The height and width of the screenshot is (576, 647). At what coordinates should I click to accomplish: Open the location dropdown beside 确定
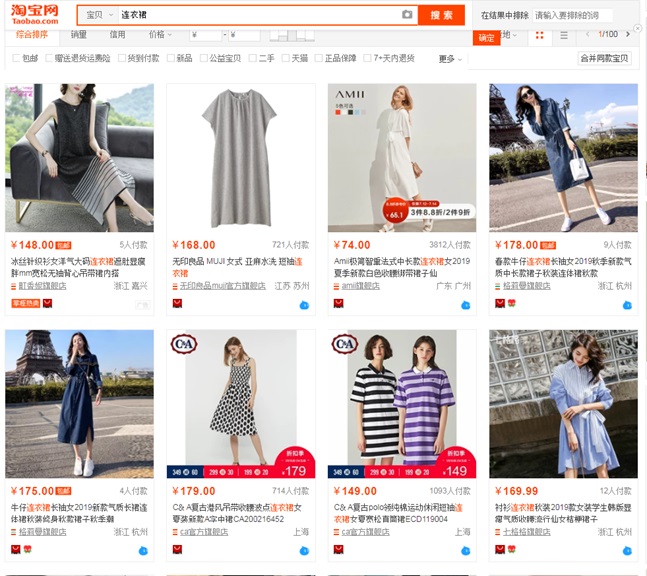point(509,35)
